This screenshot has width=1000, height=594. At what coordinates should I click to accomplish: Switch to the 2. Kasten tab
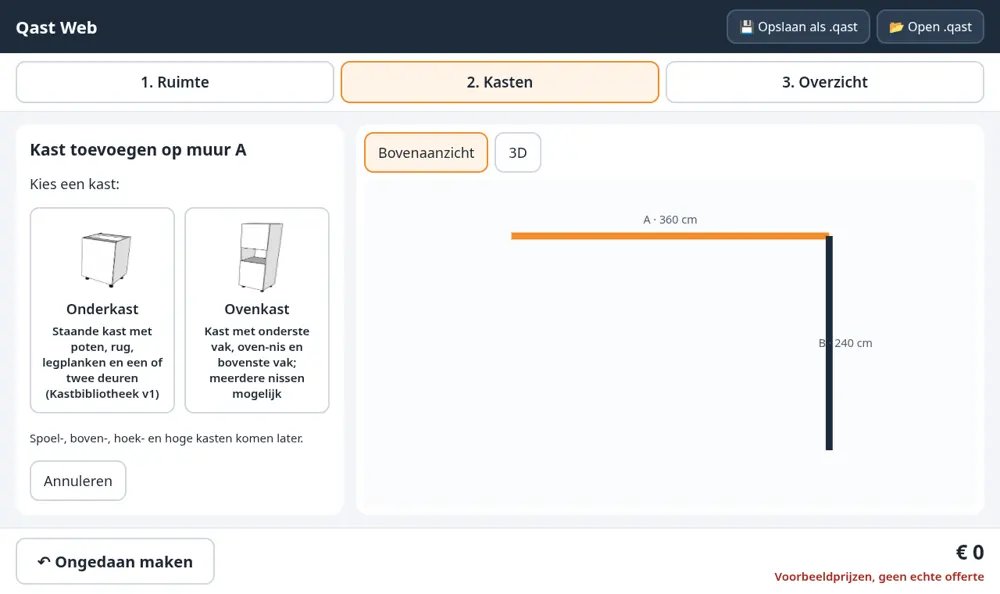pos(499,82)
